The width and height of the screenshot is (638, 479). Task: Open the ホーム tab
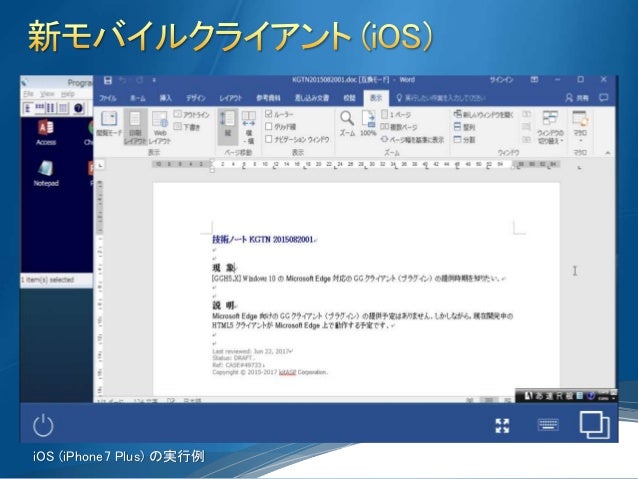click(x=138, y=98)
